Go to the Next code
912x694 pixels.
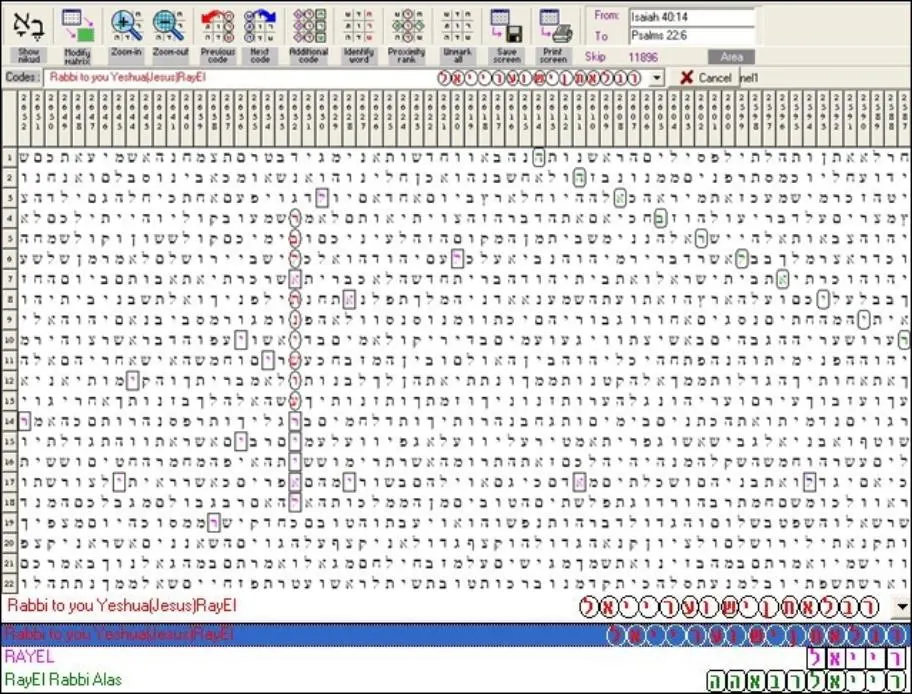(x=260, y=26)
